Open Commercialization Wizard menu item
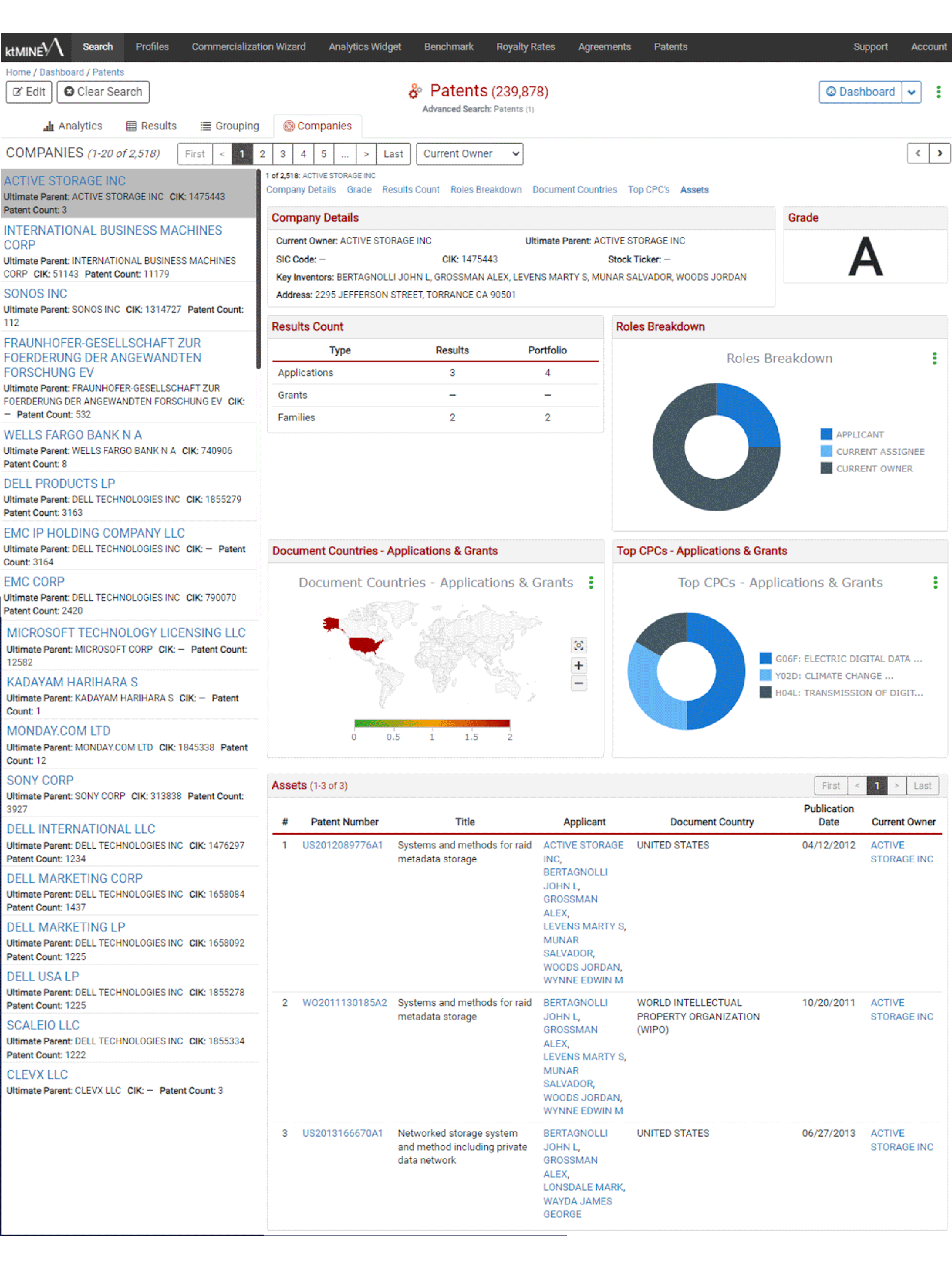The image size is (952, 1269). 249,47
